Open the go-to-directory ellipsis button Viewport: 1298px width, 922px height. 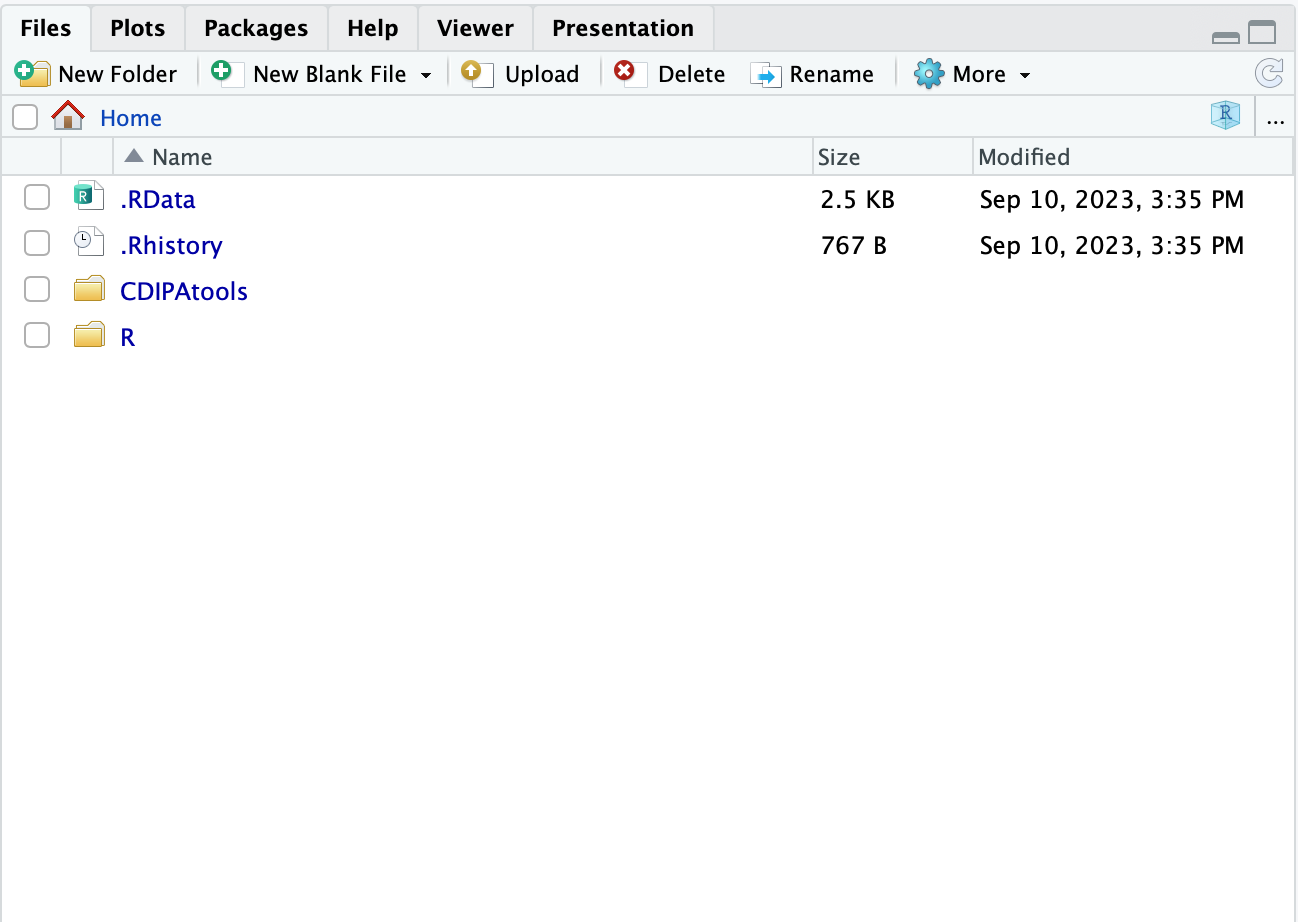pyautogui.click(x=1275, y=119)
